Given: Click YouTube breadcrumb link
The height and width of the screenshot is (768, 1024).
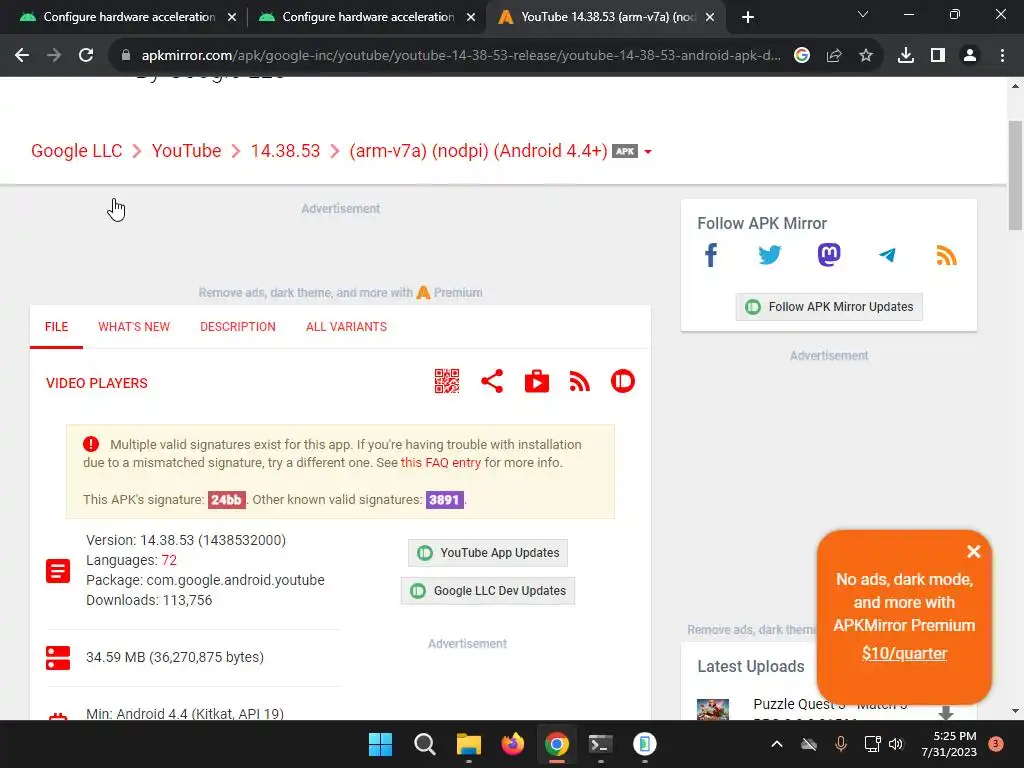Looking at the screenshot, I should pos(186,151).
